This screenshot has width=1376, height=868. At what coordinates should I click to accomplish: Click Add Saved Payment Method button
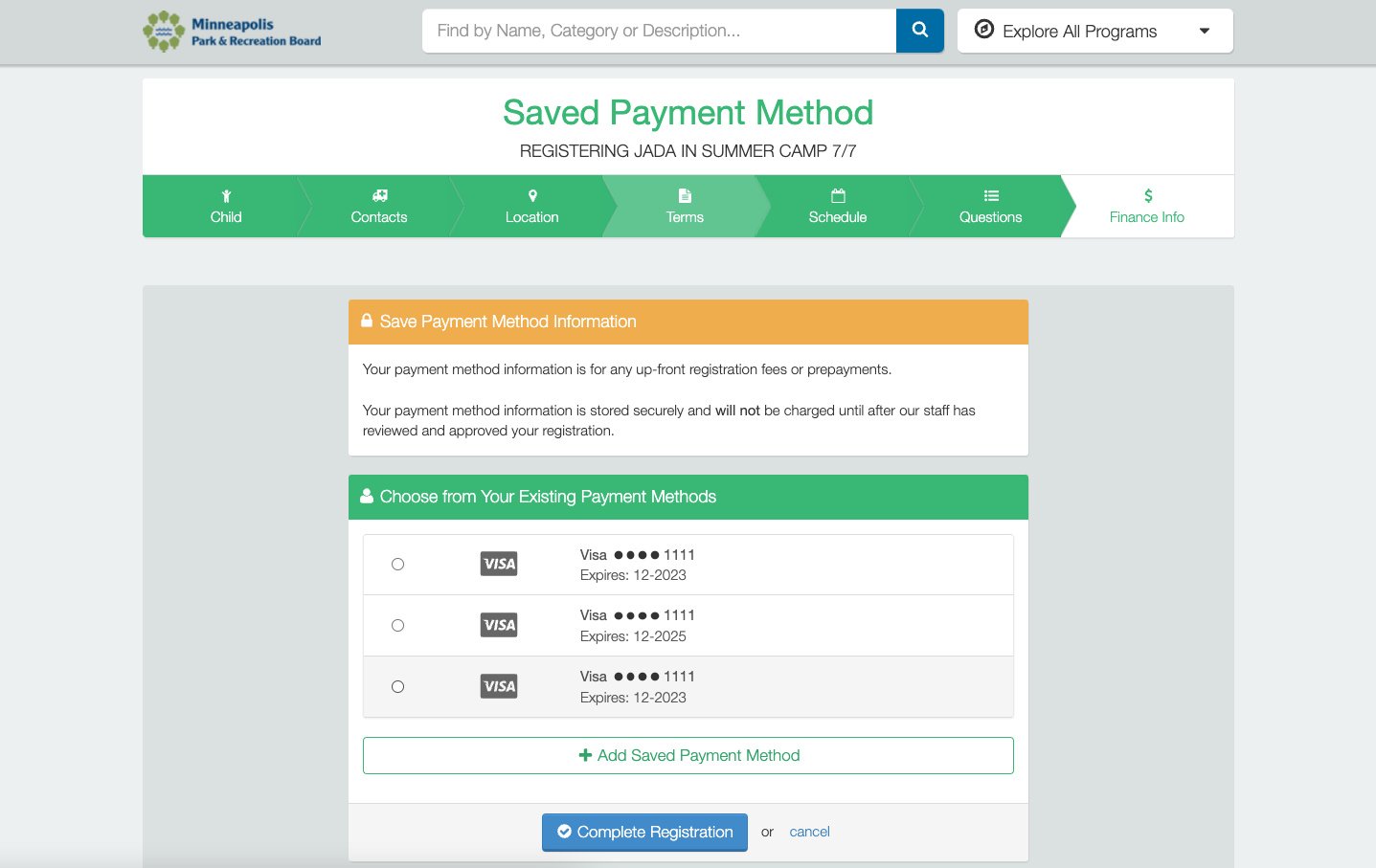[x=688, y=756]
